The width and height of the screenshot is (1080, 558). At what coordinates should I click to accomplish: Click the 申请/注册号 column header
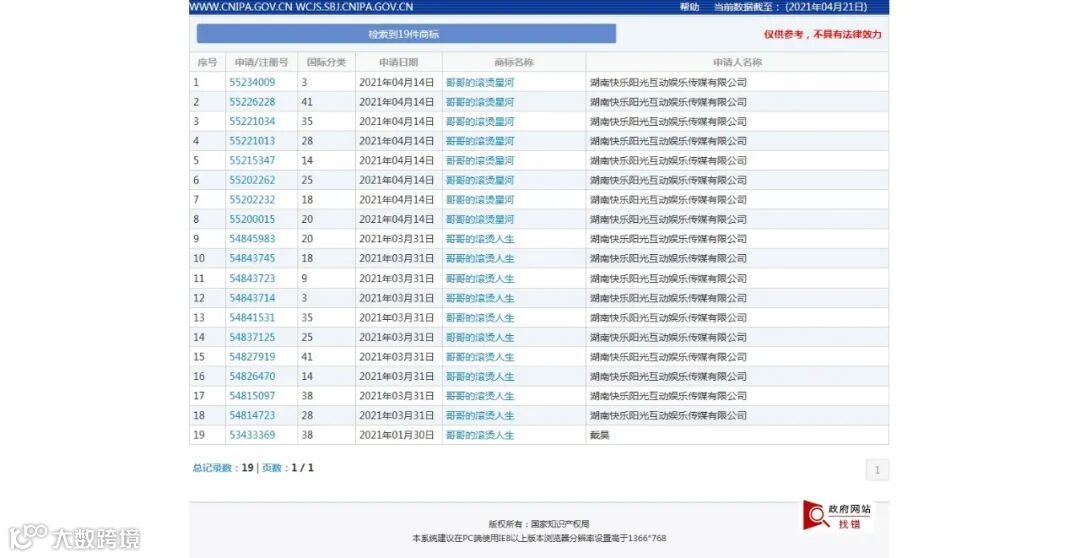pos(261,62)
